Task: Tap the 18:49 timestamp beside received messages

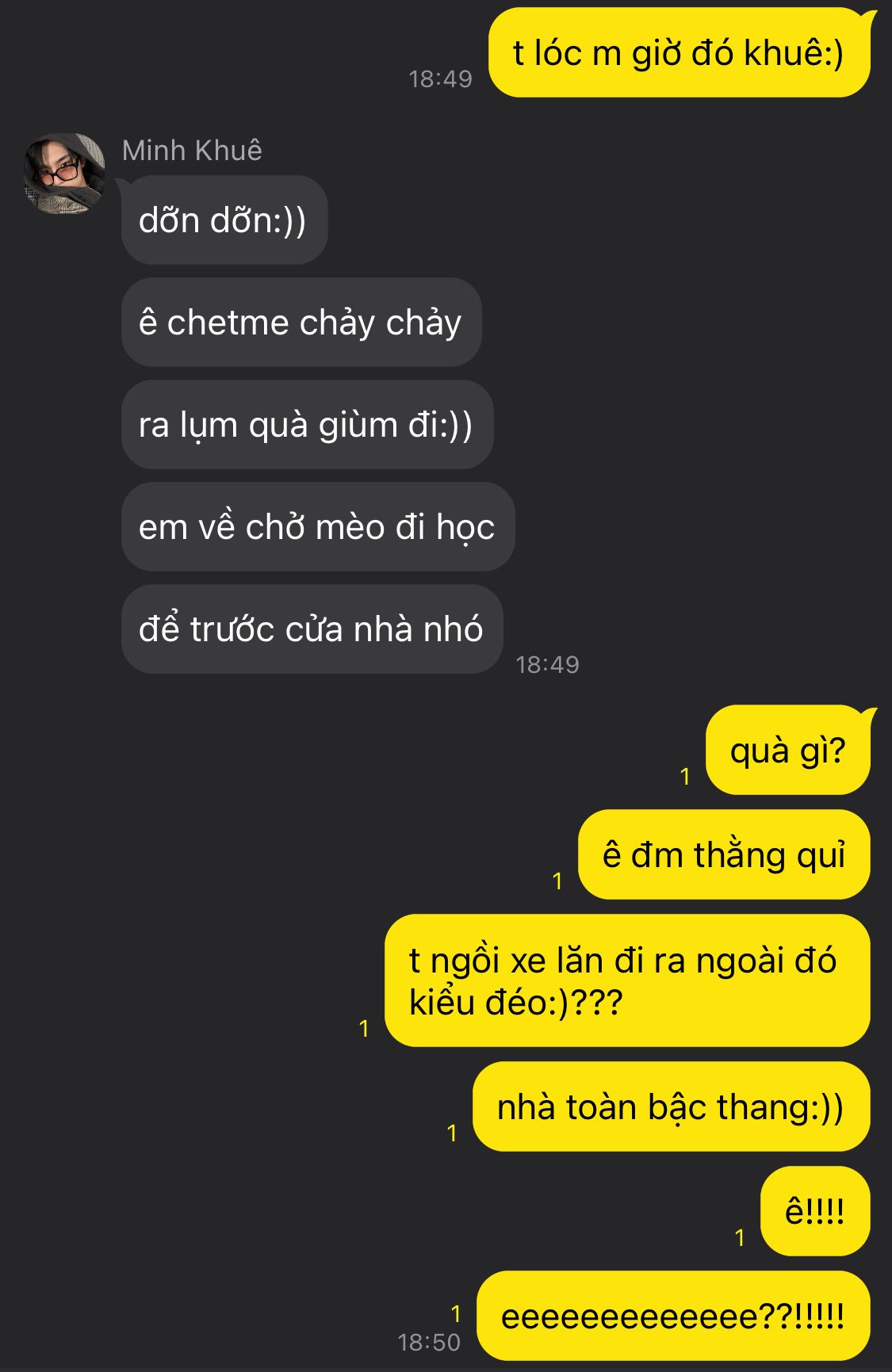Action: point(548,664)
